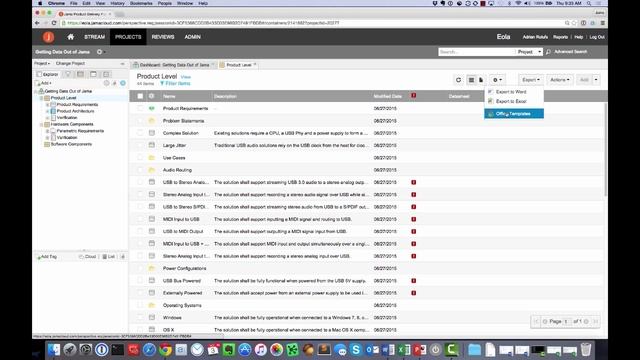Check the Problem Statements row checkbox

(140, 121)
